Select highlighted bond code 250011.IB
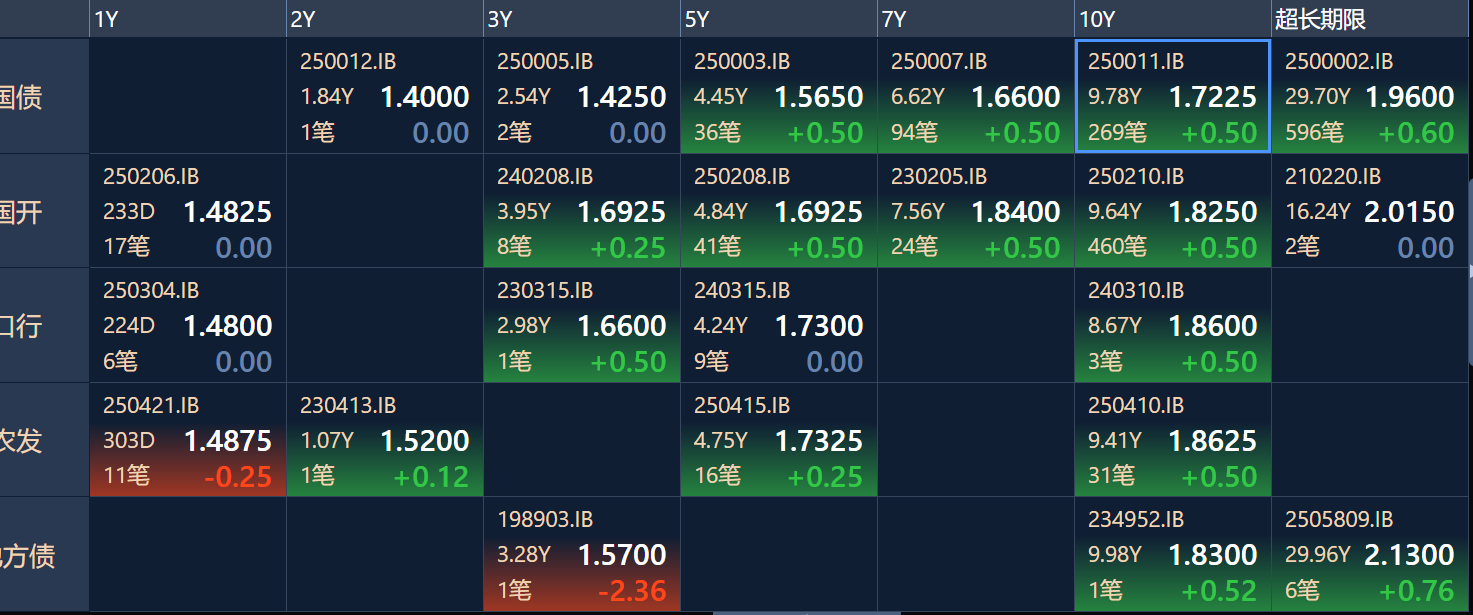The image size is (1473, 615). tap(1136, 62)
